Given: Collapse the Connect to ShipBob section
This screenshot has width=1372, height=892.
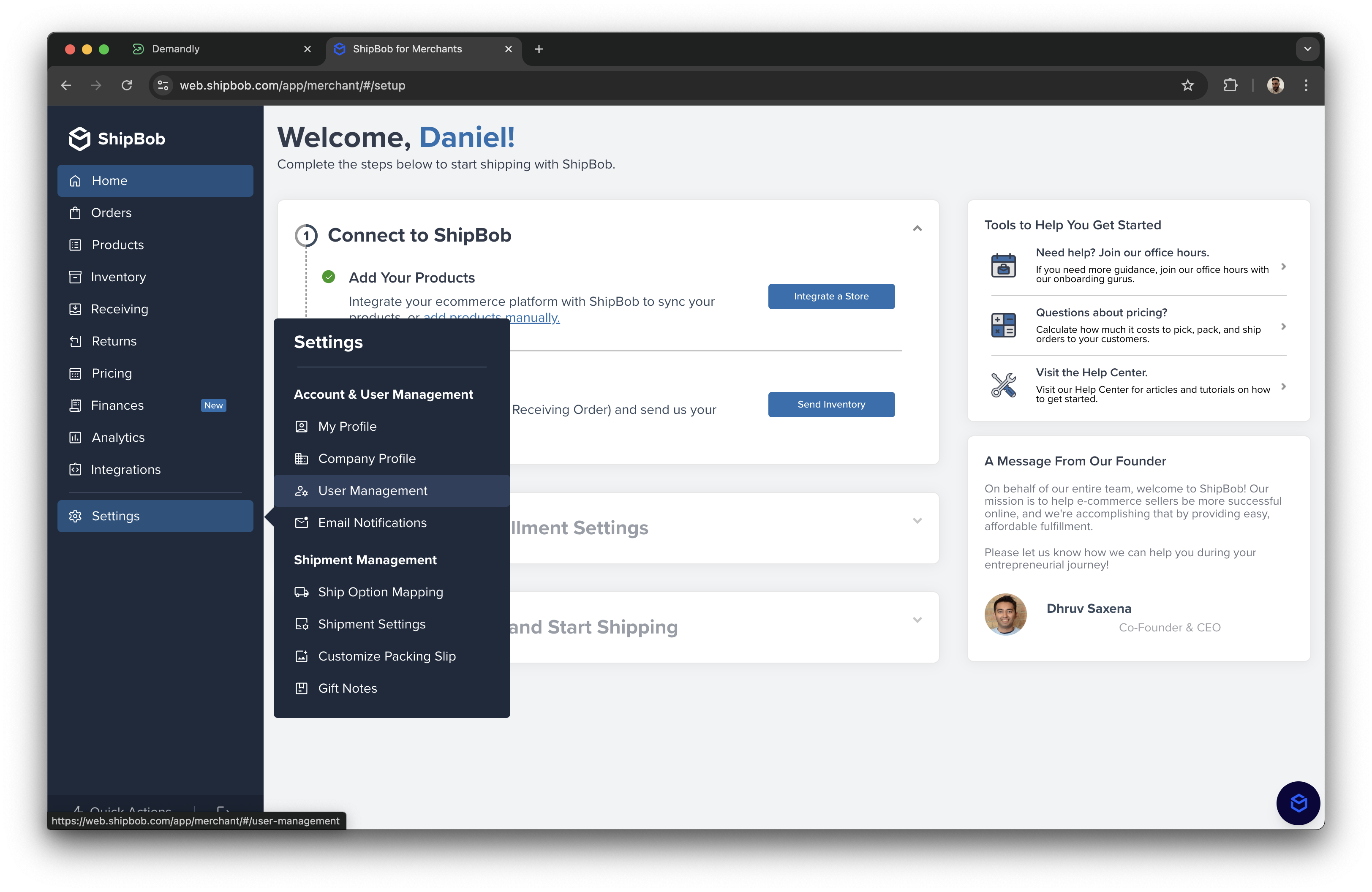Looking at the screenshot, I should point(917,229).
